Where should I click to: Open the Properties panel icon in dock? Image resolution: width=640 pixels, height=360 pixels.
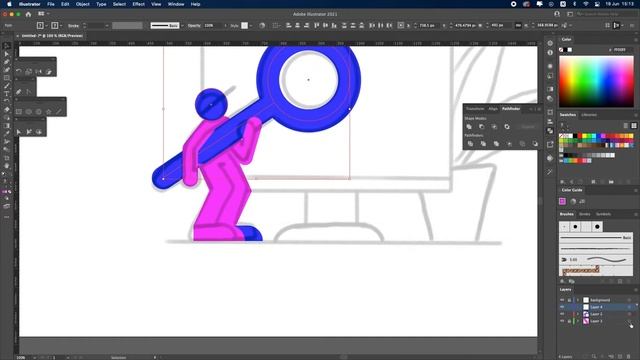pyautogui.click(x=550, y=43)
